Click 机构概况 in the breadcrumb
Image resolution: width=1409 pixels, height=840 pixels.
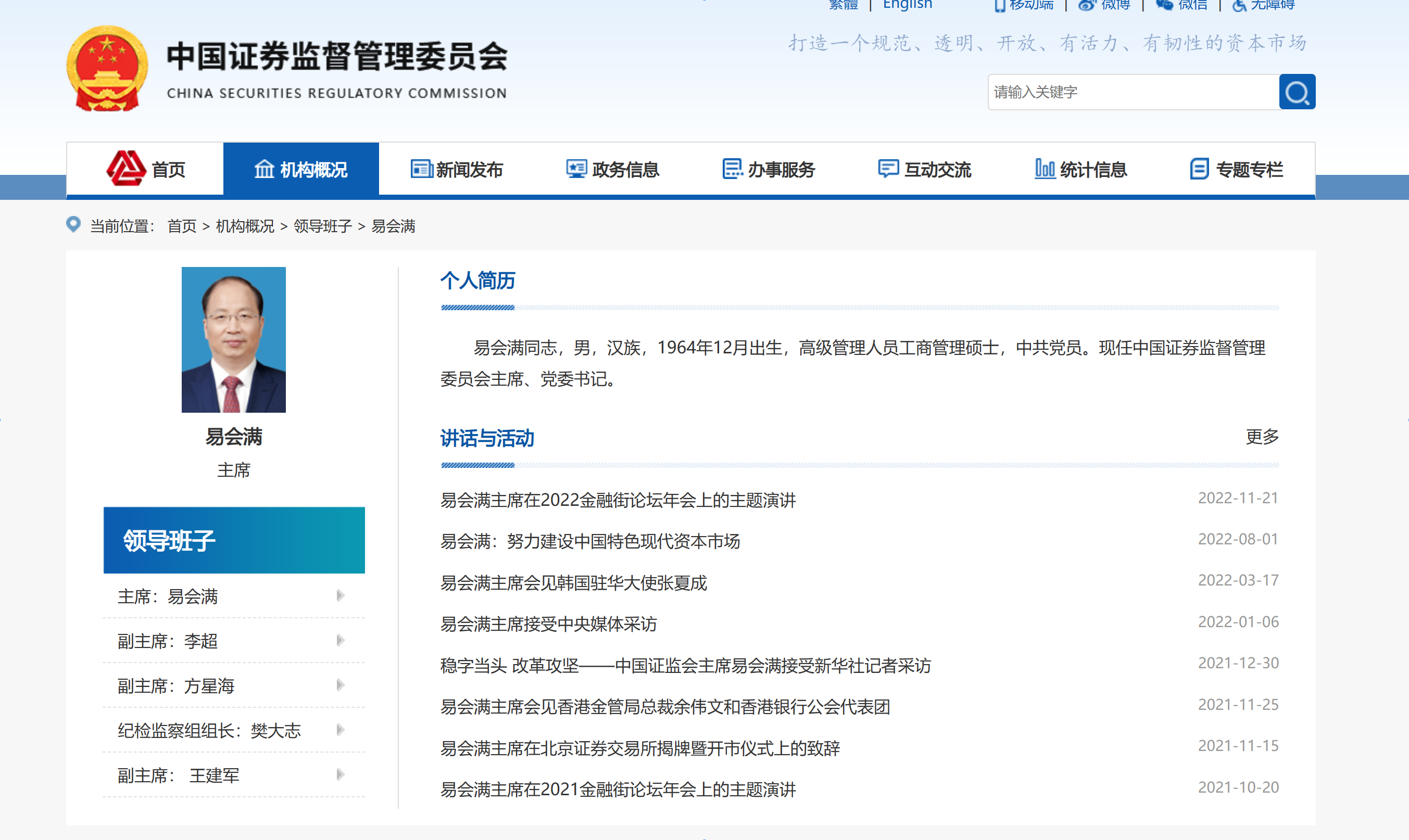(245, 226)
